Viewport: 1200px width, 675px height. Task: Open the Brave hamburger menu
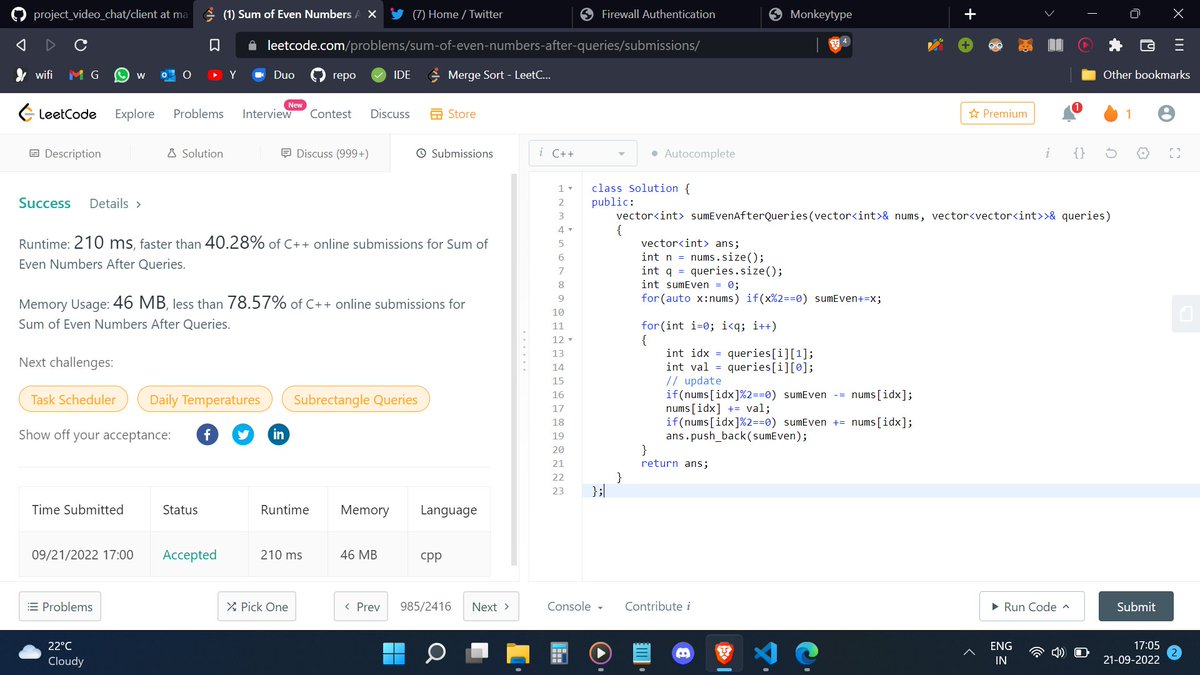[x=1177, y=46]
